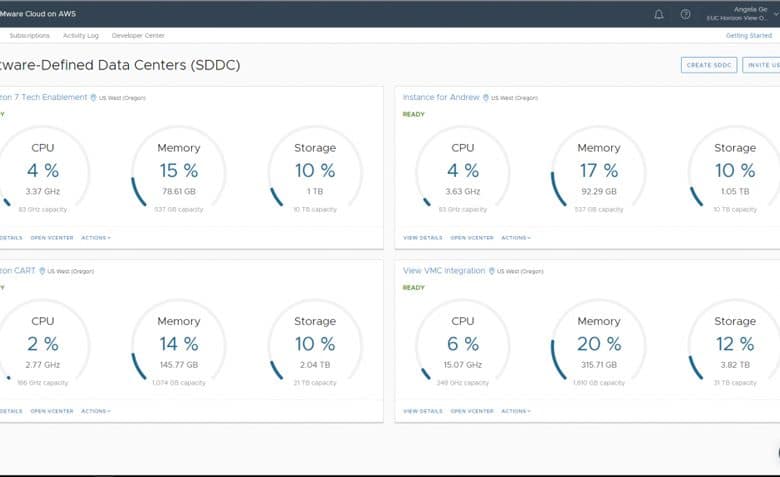The width and height of the screenshot is (780, 477).
Task: Open the notifications bell icon
Action: 659,14
